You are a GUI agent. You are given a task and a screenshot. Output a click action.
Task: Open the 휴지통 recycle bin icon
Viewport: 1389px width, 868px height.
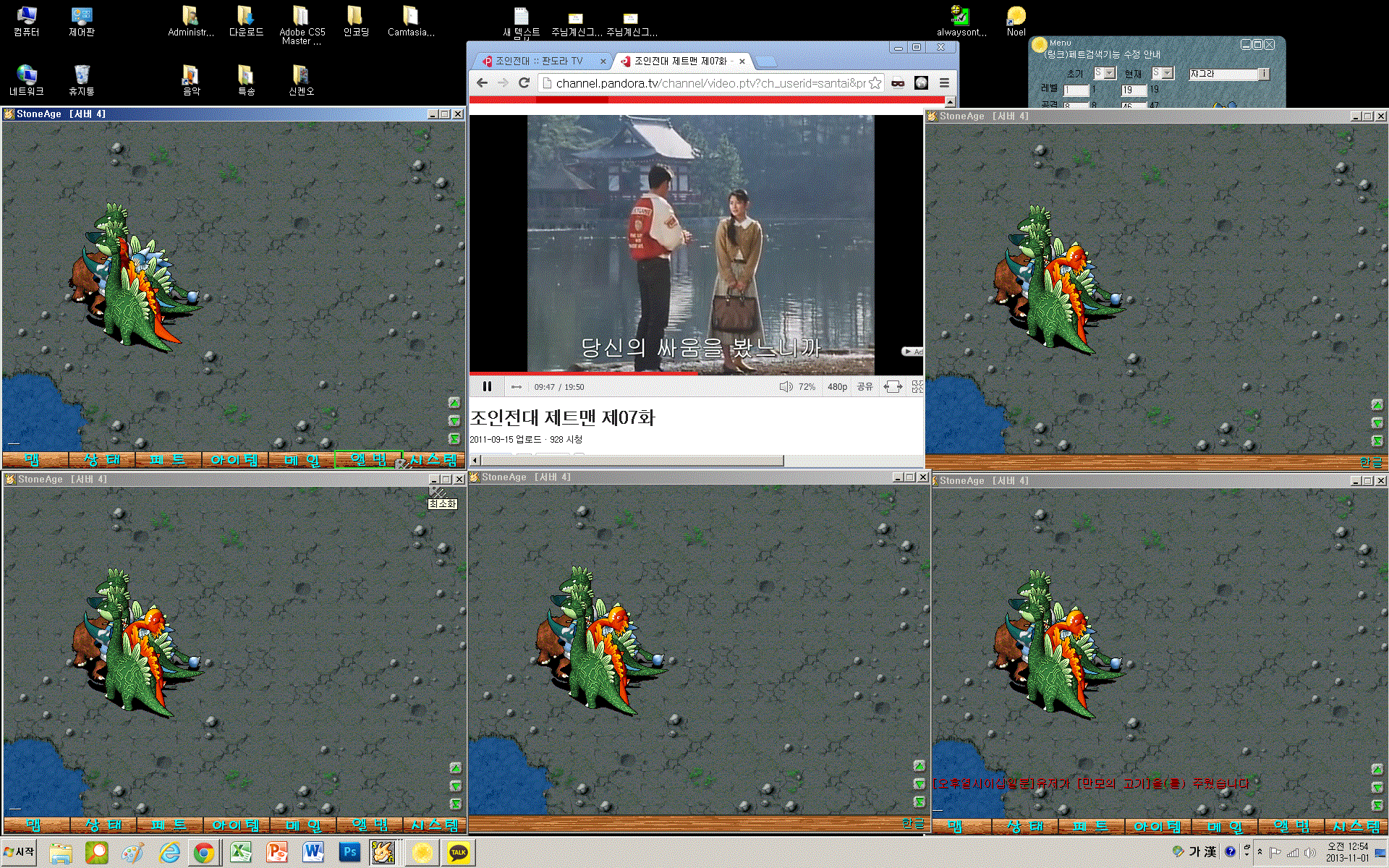81,81
